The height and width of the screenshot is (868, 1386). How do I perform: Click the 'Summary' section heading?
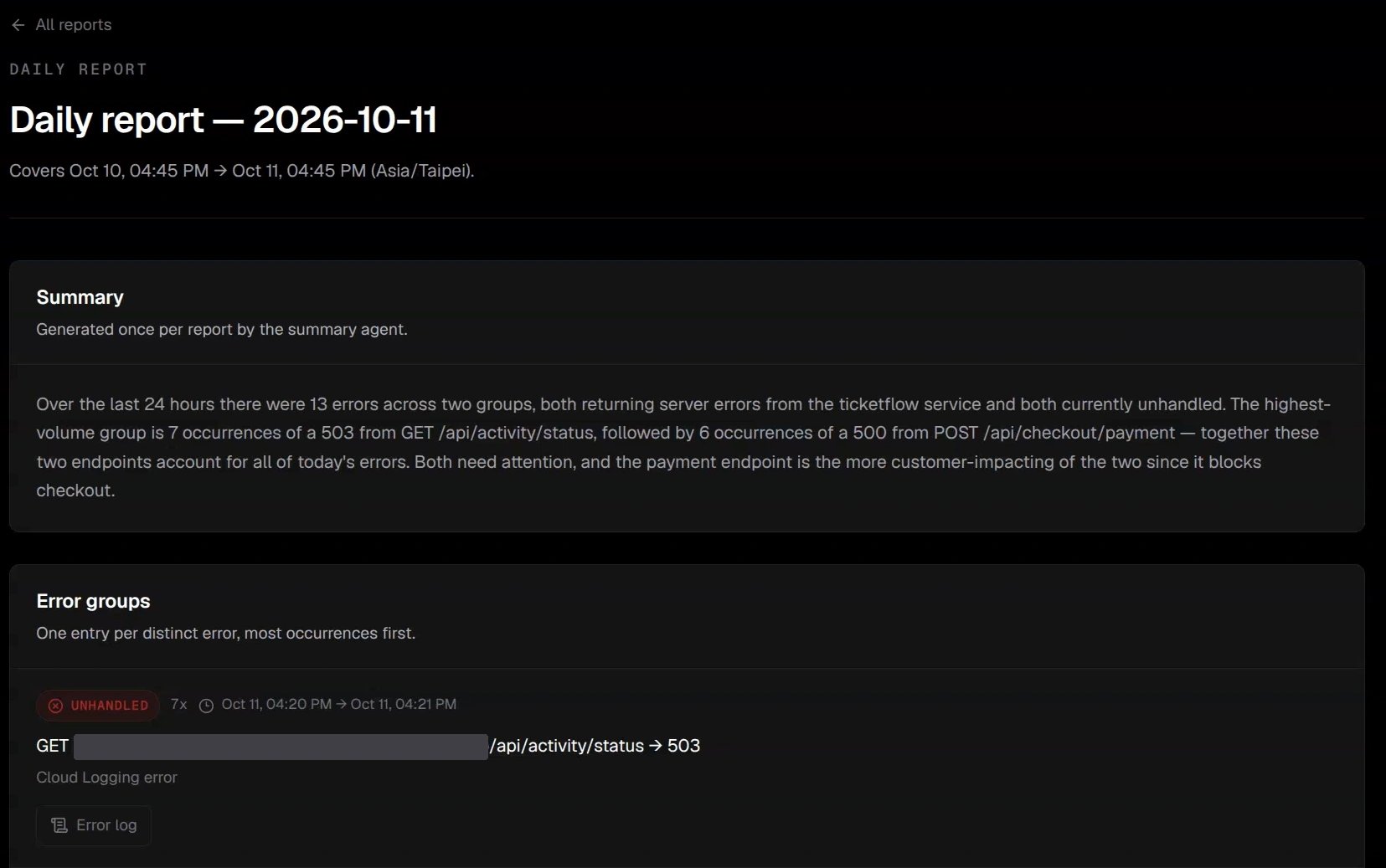(80, 297)
